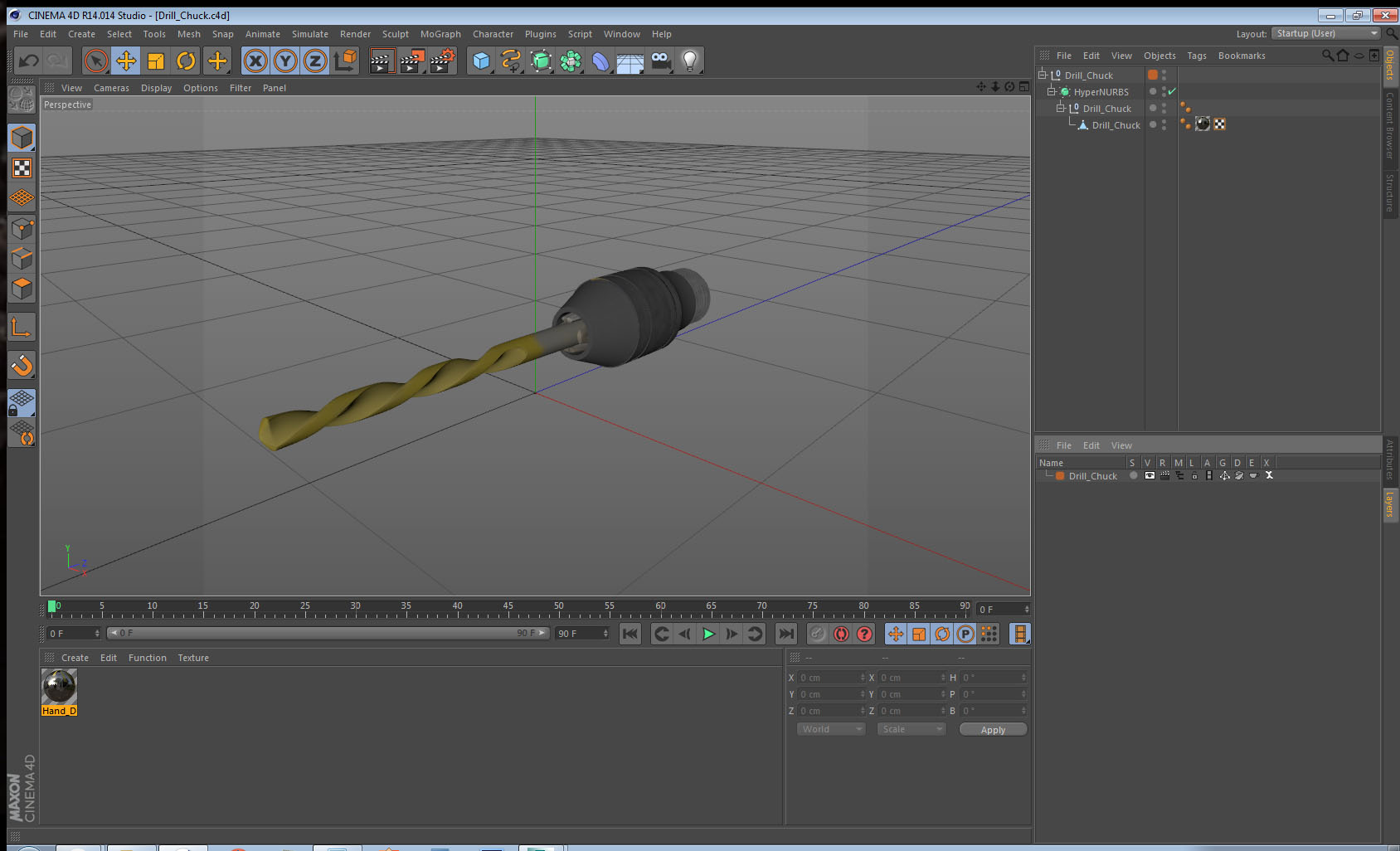Toggle Y axis lock

pos(285,61)
